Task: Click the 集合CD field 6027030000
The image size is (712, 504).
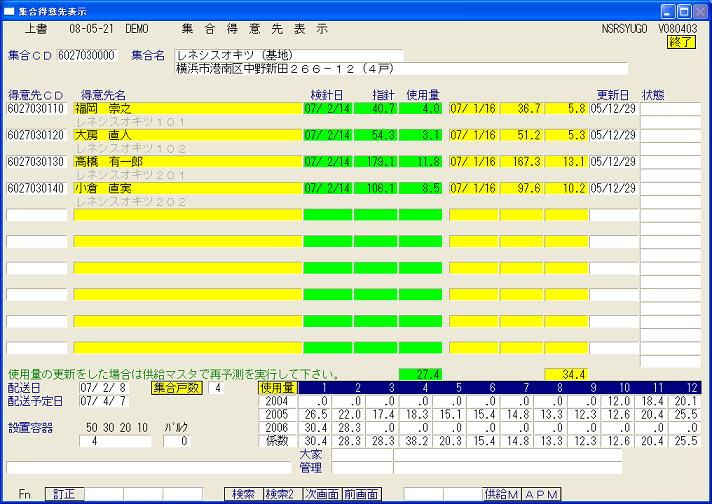Action: coord(88,55)
